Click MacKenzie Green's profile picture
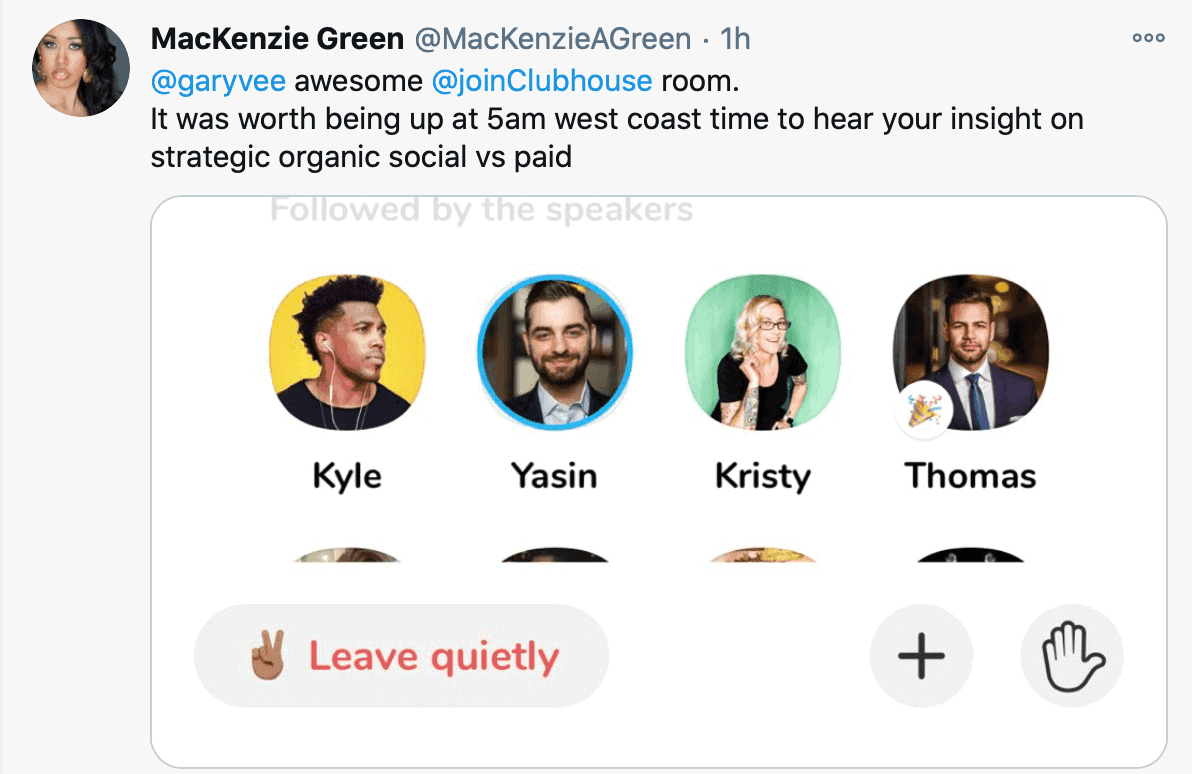This screenshot has width=1192, height=774. (81, 68)
